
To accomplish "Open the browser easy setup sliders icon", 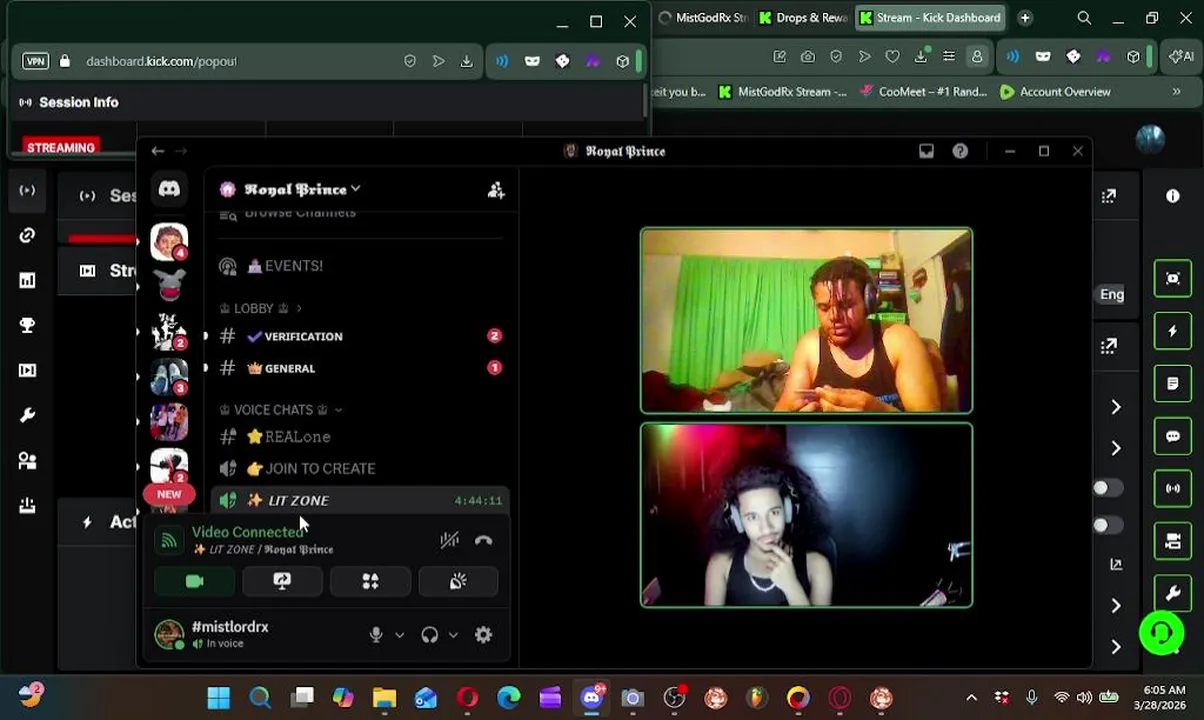I will pos(949,57).
